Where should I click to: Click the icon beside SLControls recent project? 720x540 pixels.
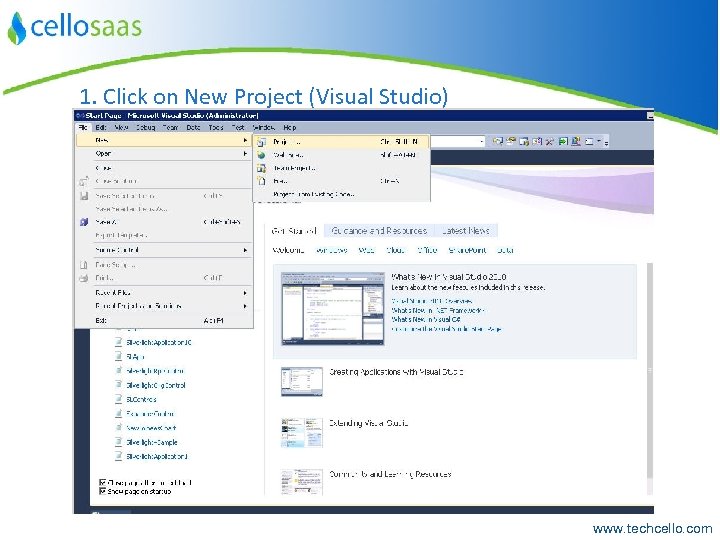pyautogui.click(x=118, y=399)
